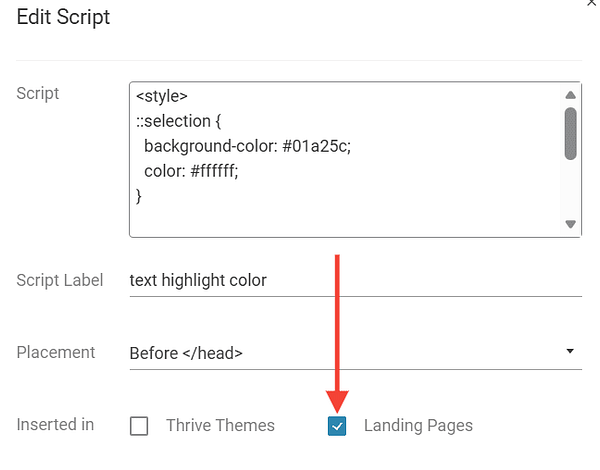Open the Placement dropdown arrow
This screenshot has width=600, height=470.
click(570, 352)
